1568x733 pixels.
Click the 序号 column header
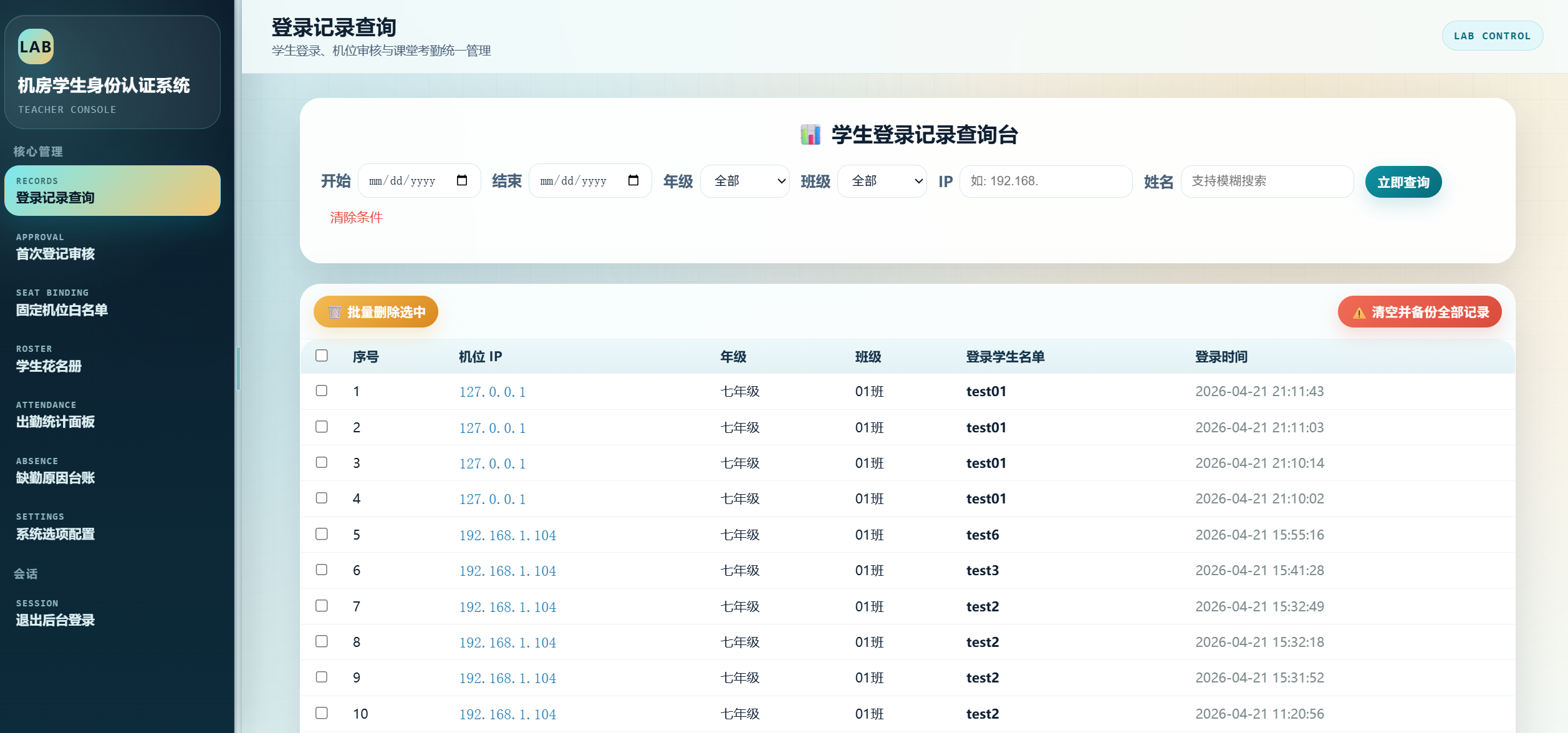(365, 356)
